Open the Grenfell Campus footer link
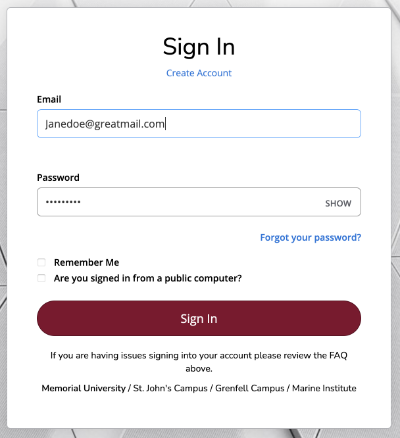 [249, 388]
